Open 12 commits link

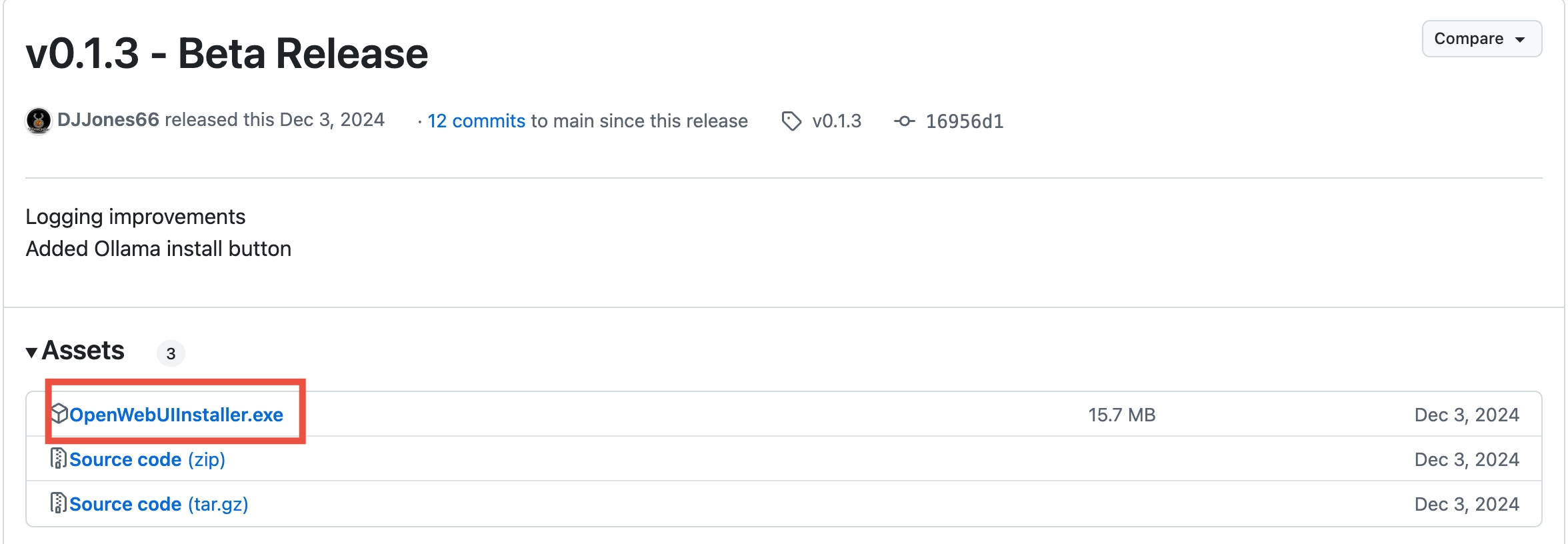tap(476, 121)
